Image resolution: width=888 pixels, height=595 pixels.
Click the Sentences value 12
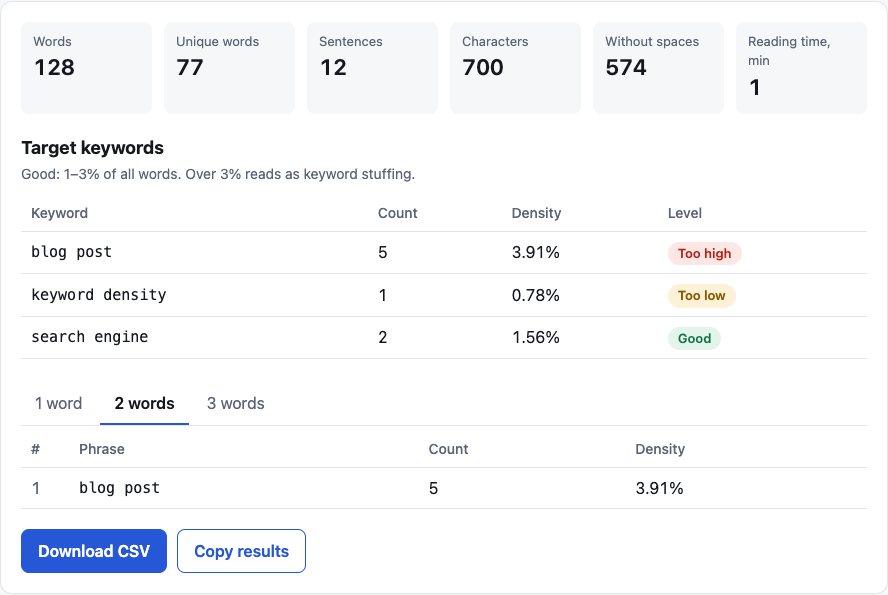[x=333, y=68]
